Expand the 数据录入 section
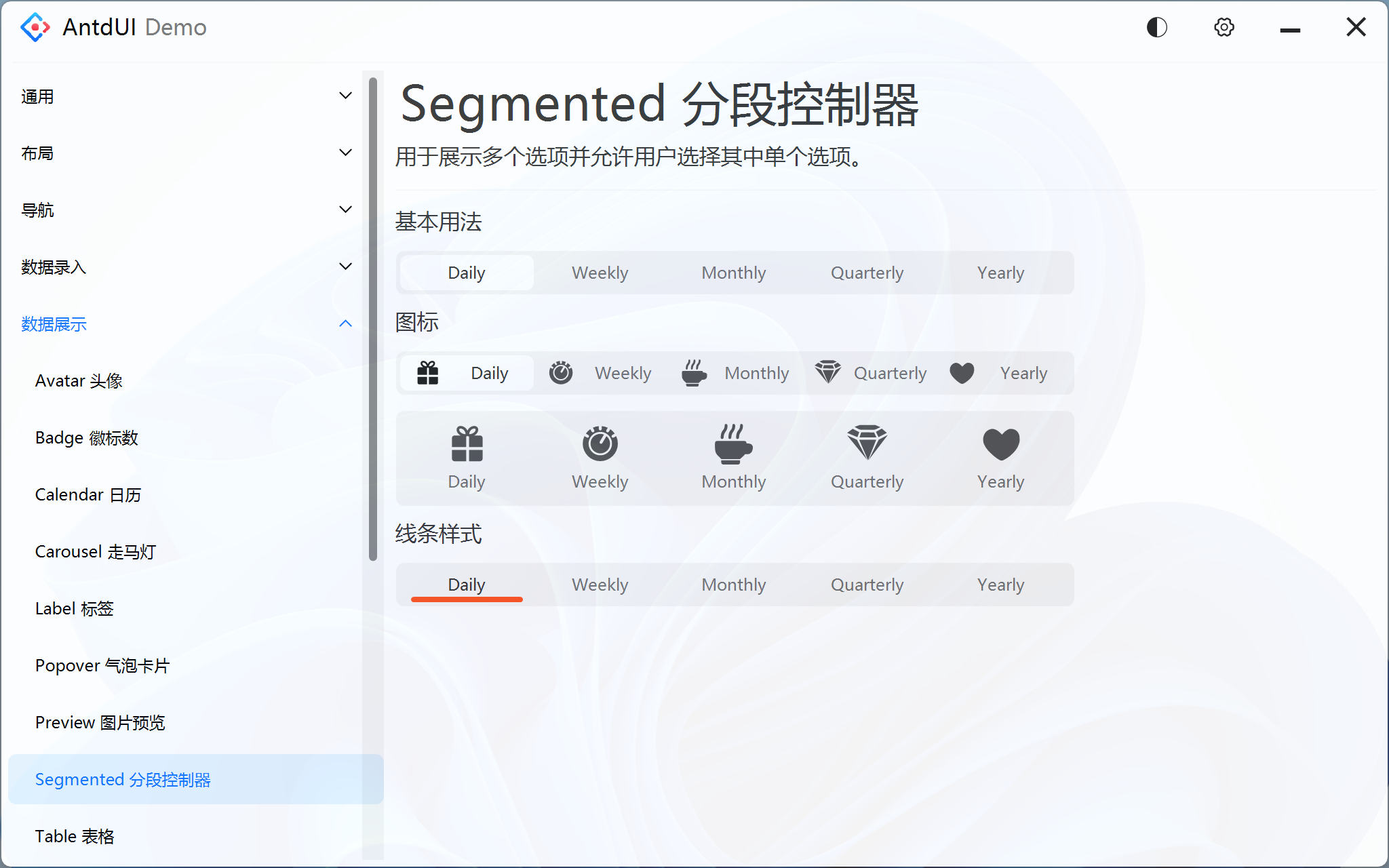 pos(187,267)
